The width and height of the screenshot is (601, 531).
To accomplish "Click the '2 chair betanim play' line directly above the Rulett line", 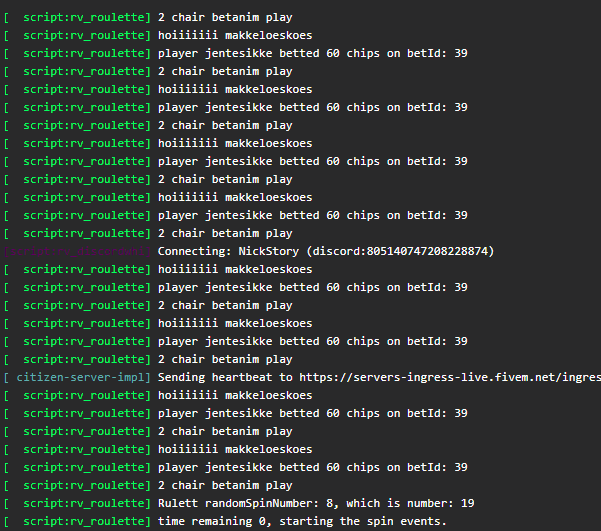I will click(225, 485).
